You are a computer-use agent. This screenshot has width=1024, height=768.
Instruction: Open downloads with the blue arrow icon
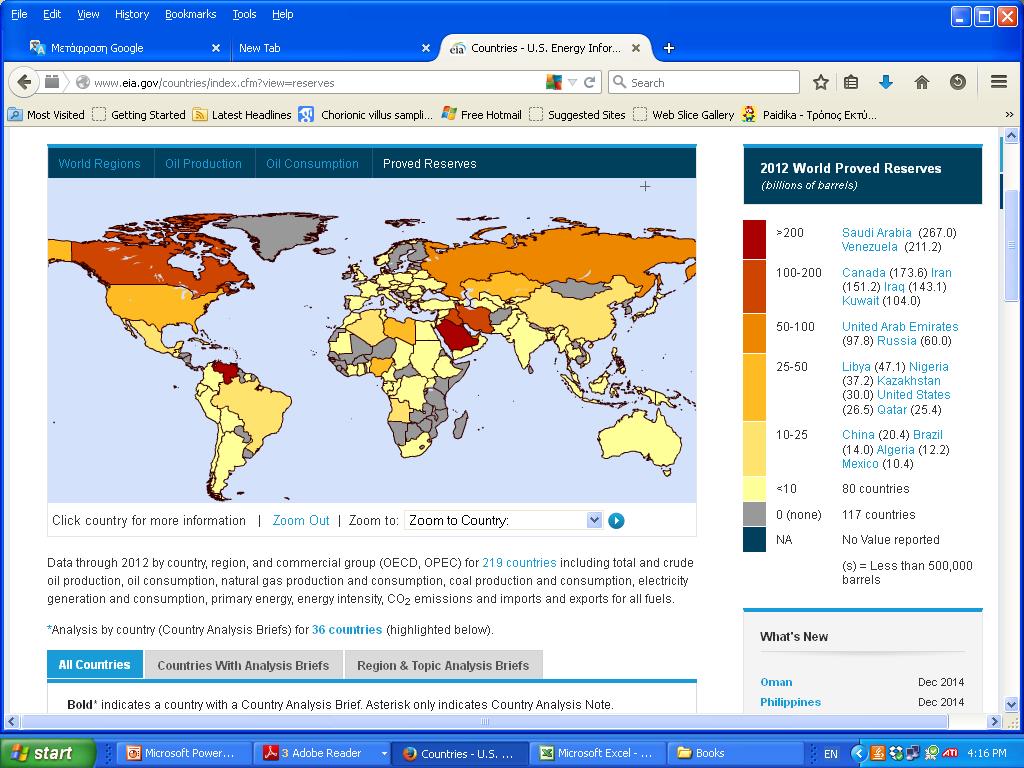(x=886, y=82)
